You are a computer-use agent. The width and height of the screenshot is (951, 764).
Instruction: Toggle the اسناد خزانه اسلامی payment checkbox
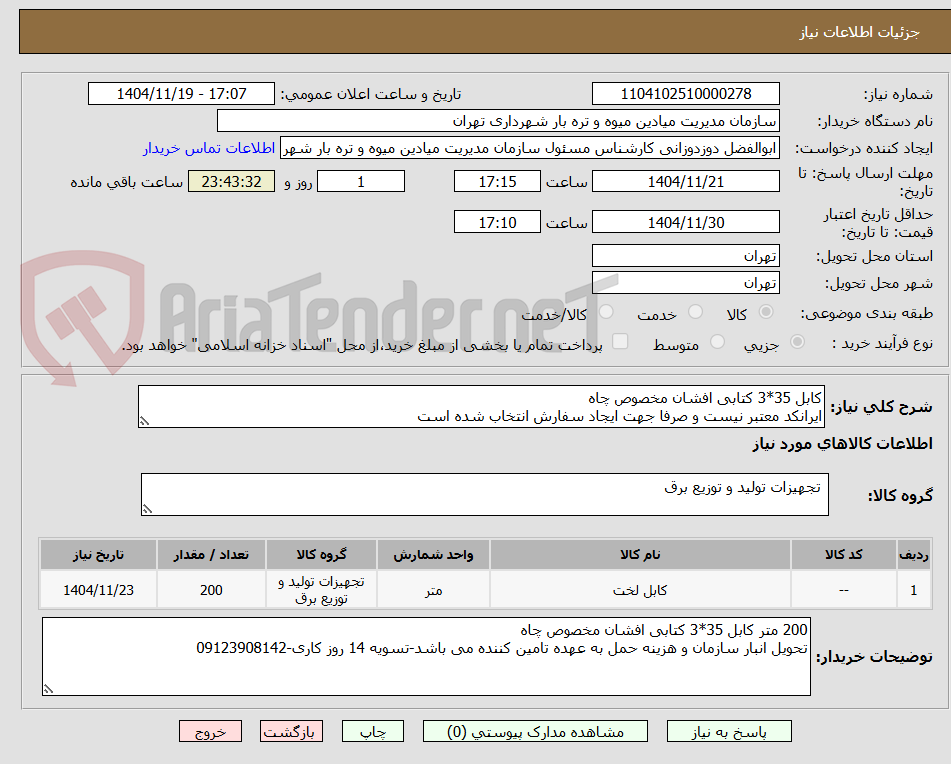620,341
